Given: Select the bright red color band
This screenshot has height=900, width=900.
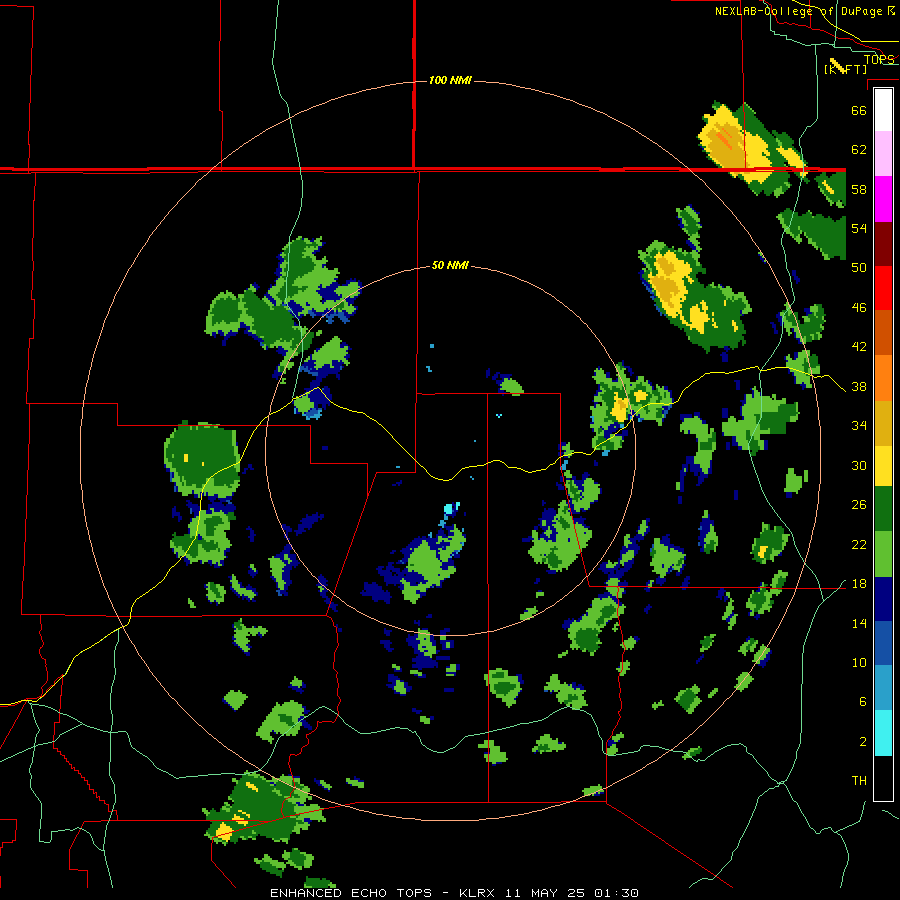Looking at the screenshot, I should [x=883, y=288].
